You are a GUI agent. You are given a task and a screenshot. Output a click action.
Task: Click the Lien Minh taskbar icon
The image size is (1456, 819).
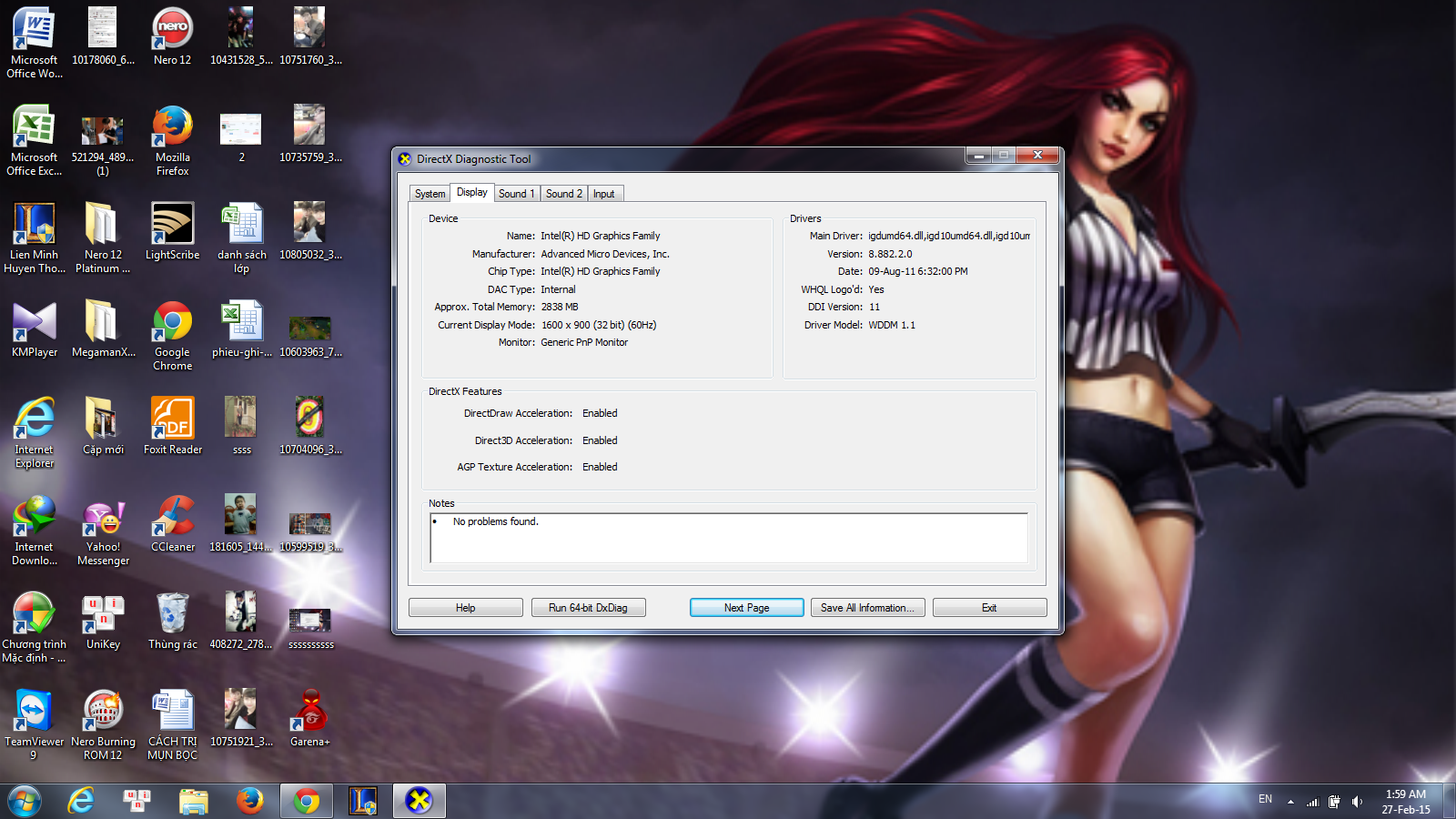[x=363, y=801]
